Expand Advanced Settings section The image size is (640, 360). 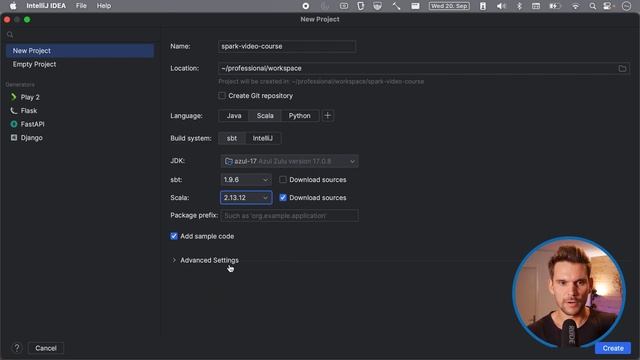coord(174,260)
